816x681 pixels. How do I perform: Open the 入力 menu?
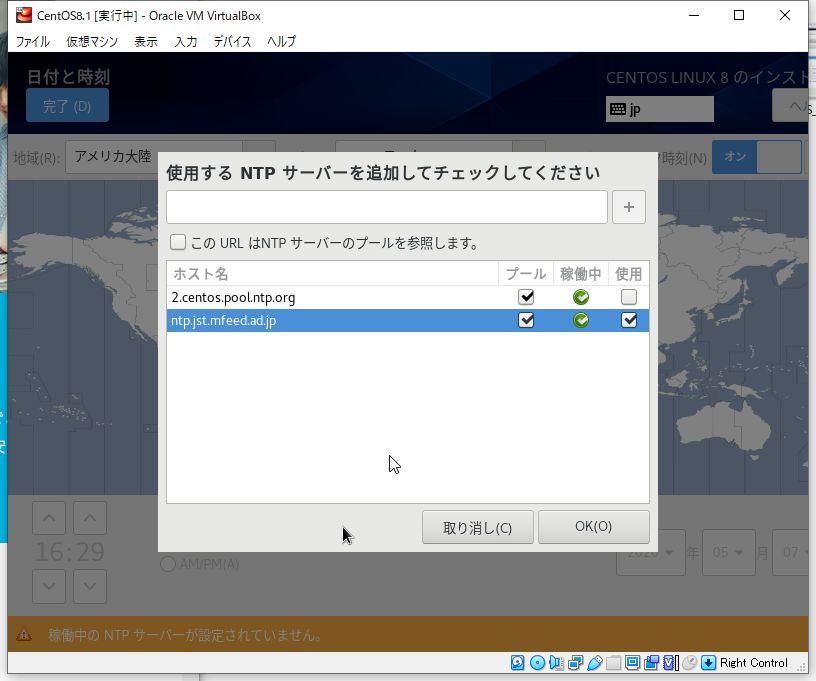(x=186, y=42)
